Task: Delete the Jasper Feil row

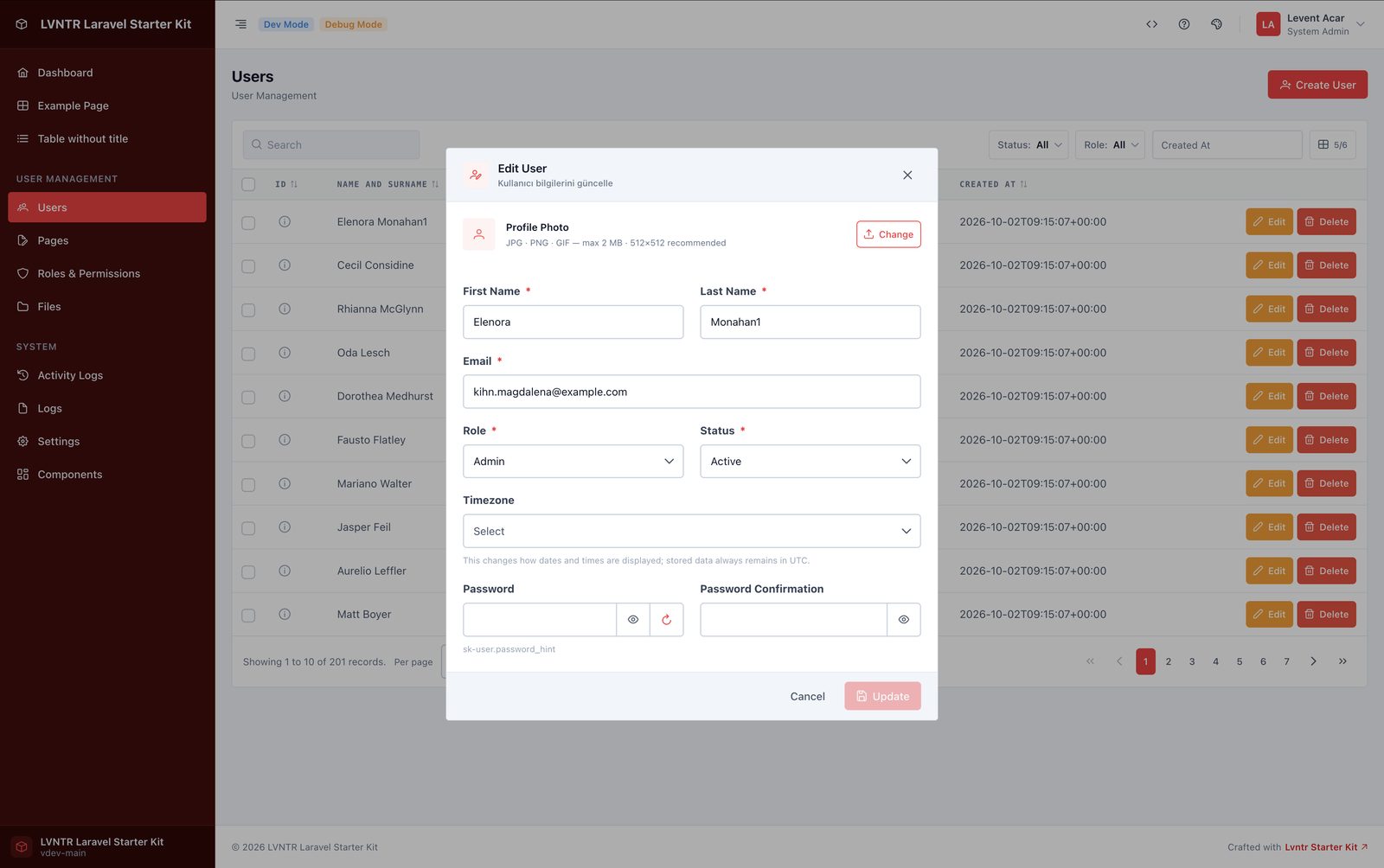Action: (1326, 527)
